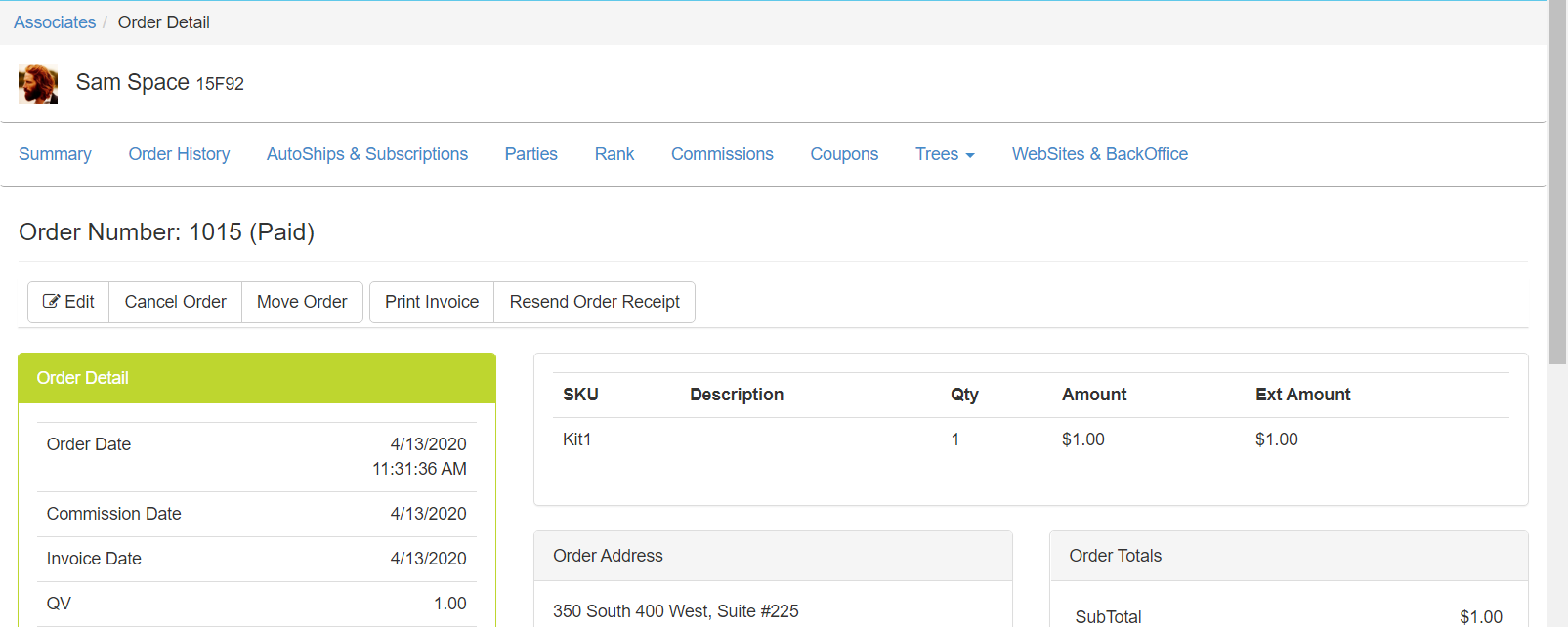View the Rank tab

pos(614,154)
